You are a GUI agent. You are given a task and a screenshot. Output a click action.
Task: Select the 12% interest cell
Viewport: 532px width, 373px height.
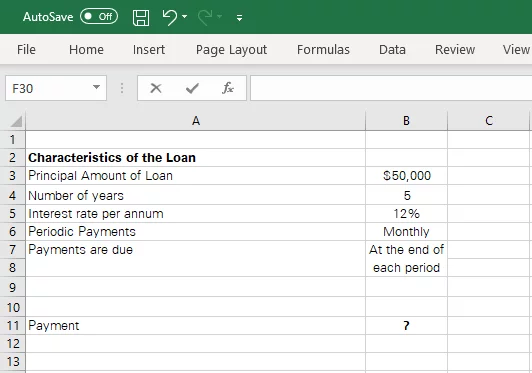(406, 214)
